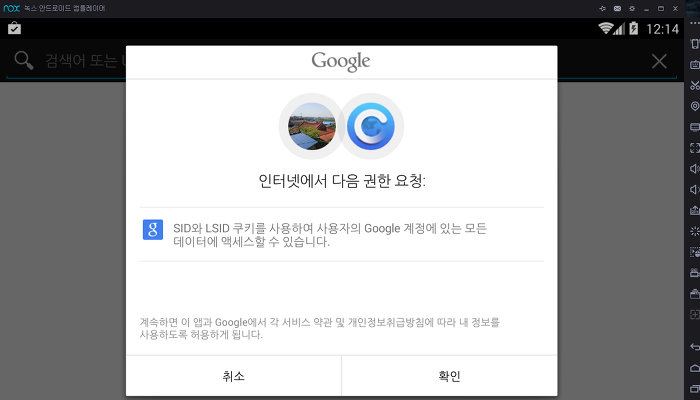Screen dimensions: 700x400
Task: Click the multi-instance plus box icon
Action: pos(695,315)
